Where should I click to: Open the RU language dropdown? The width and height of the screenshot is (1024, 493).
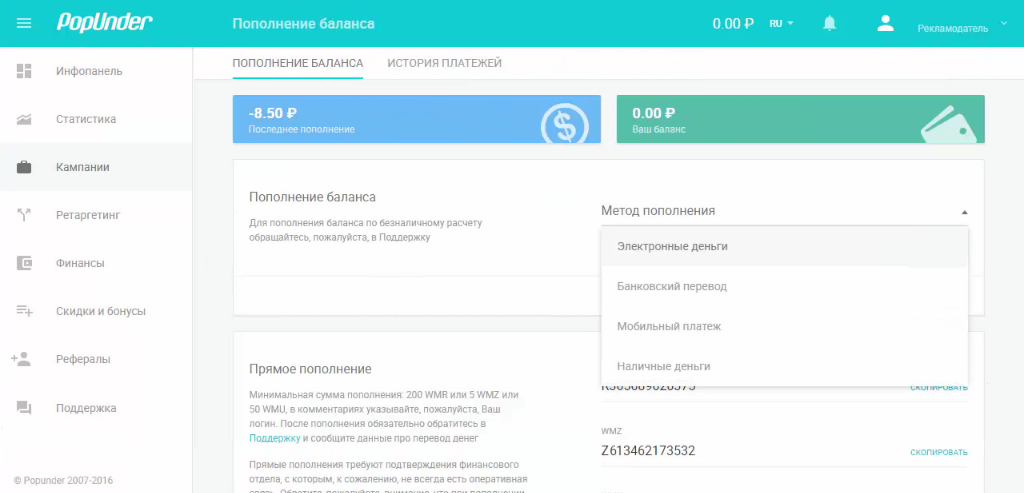781,24
